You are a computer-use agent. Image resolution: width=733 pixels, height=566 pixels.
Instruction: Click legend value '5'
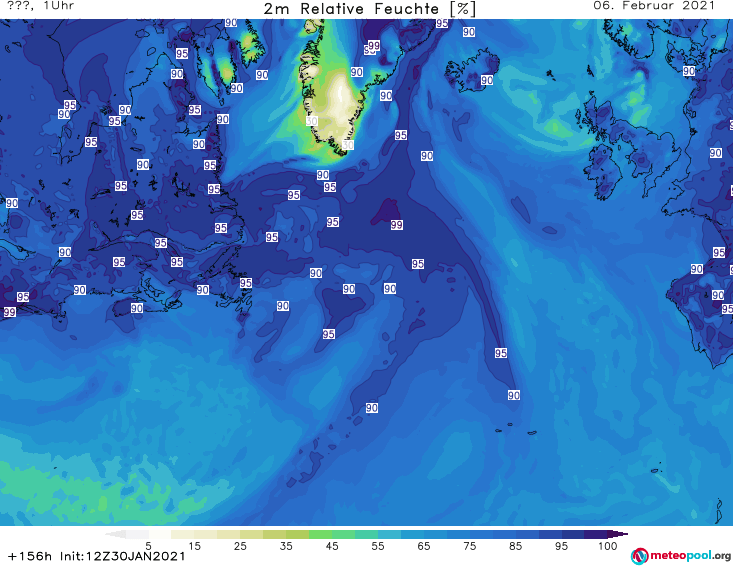[148, 546]
